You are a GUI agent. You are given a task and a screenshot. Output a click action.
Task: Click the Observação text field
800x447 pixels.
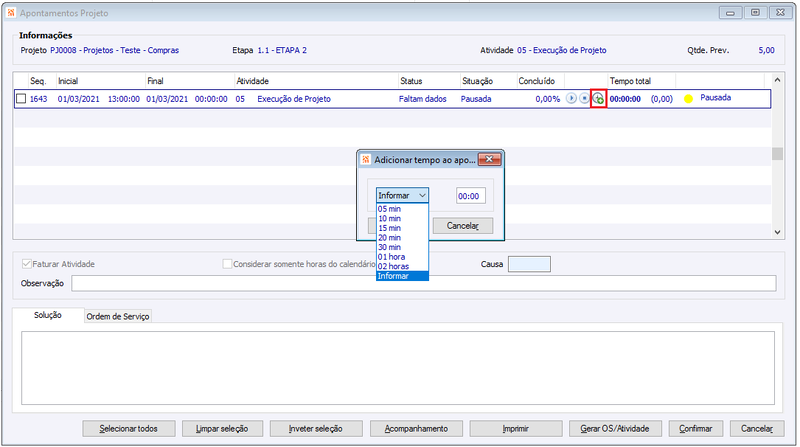click(423, 283)
